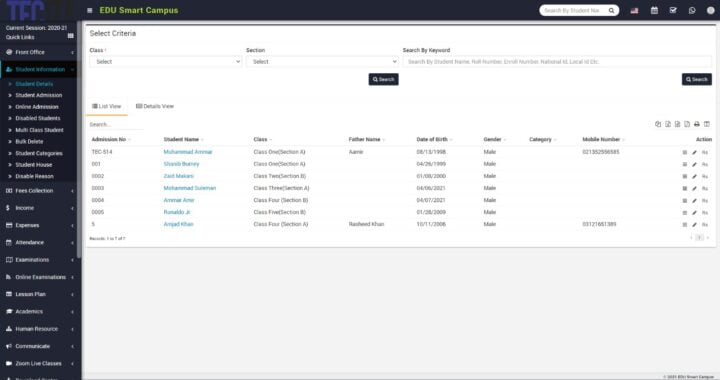The height and width of the screenshot is (380, 720).
Task: Open the Section select dropdown
Action: point(322,61)
